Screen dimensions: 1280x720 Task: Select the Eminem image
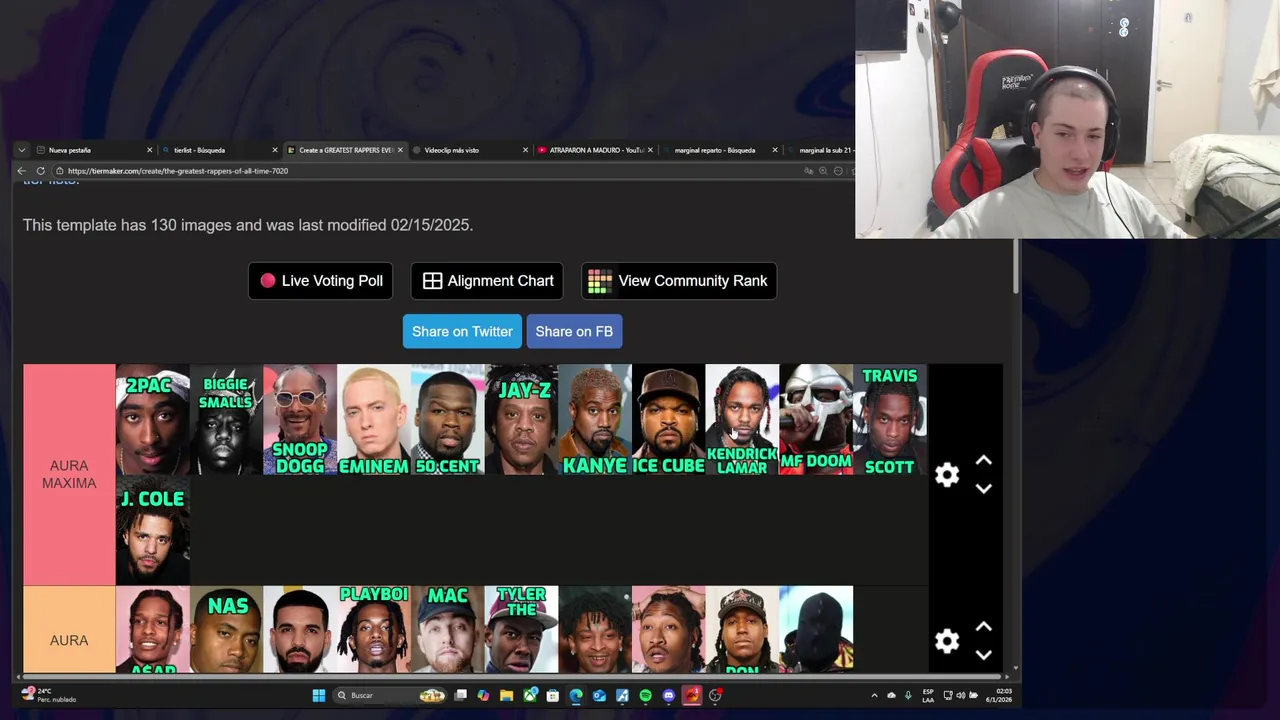coord(374,419)
